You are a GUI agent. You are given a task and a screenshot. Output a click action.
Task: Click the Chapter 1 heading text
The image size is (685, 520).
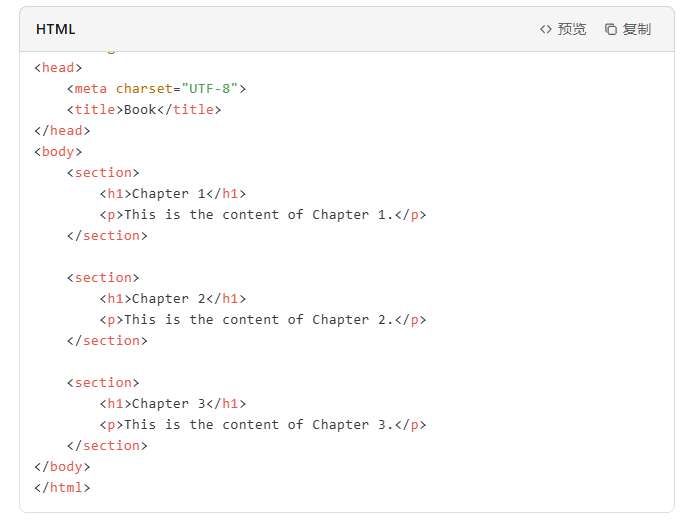click(x=168, y=193)
